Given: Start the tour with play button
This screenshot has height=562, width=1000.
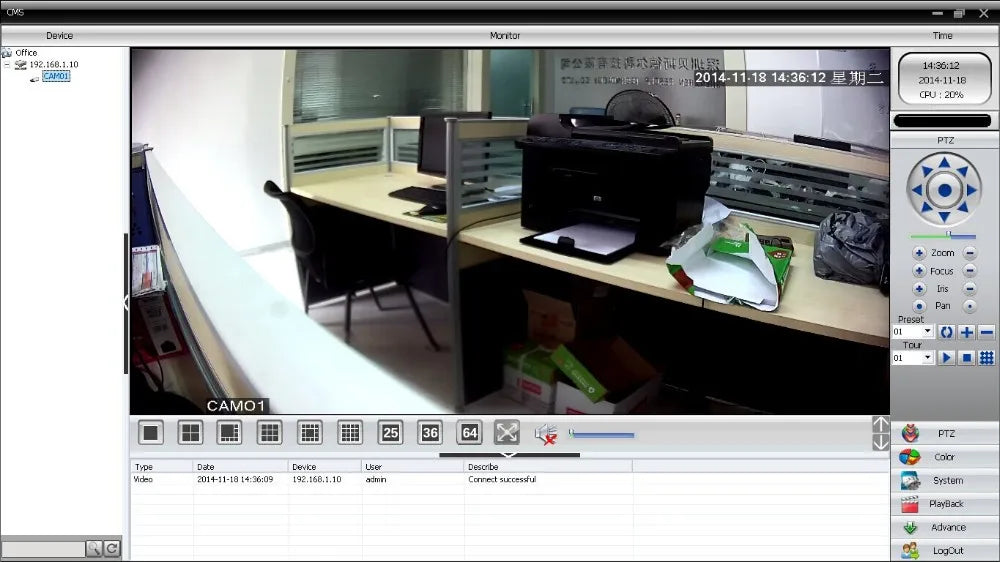Looking at the screenshot, I should (946, 357).
